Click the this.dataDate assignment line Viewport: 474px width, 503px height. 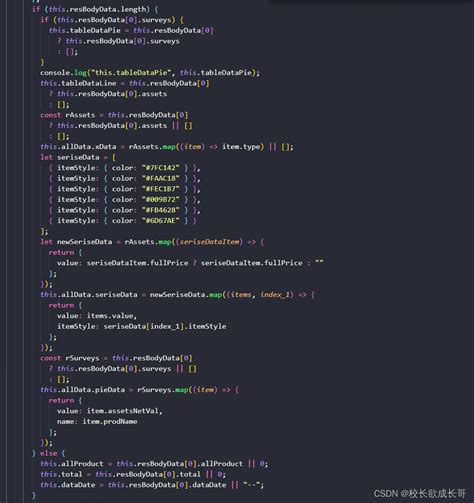[152, 485]
